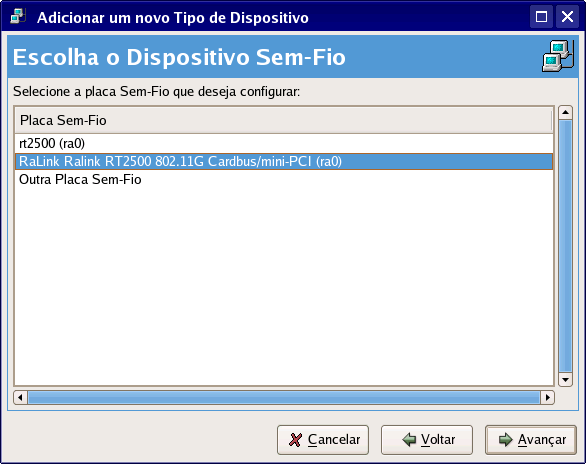Viewport: 586px width, 464px height.
Task: Close the Adicionar um novo Tipo dialog
Action: click(x=567, y=17)
